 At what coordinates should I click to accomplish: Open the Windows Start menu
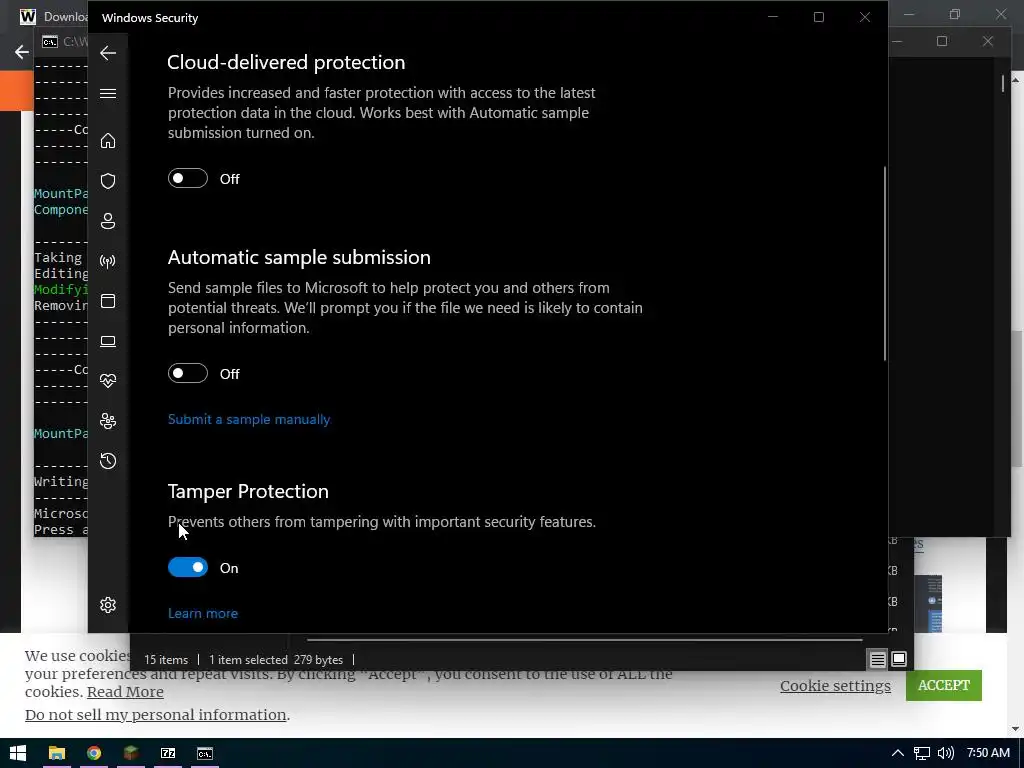click(x=18, y=753)
